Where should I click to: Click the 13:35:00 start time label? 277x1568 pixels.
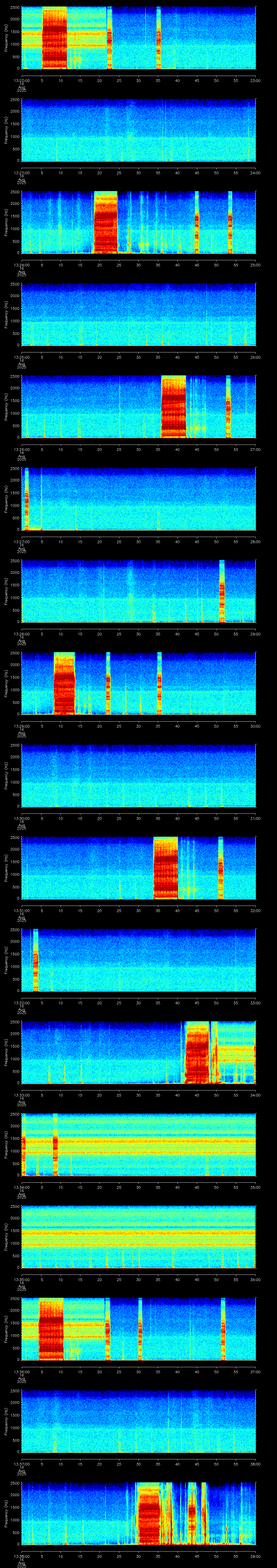tap(21, 1279)
